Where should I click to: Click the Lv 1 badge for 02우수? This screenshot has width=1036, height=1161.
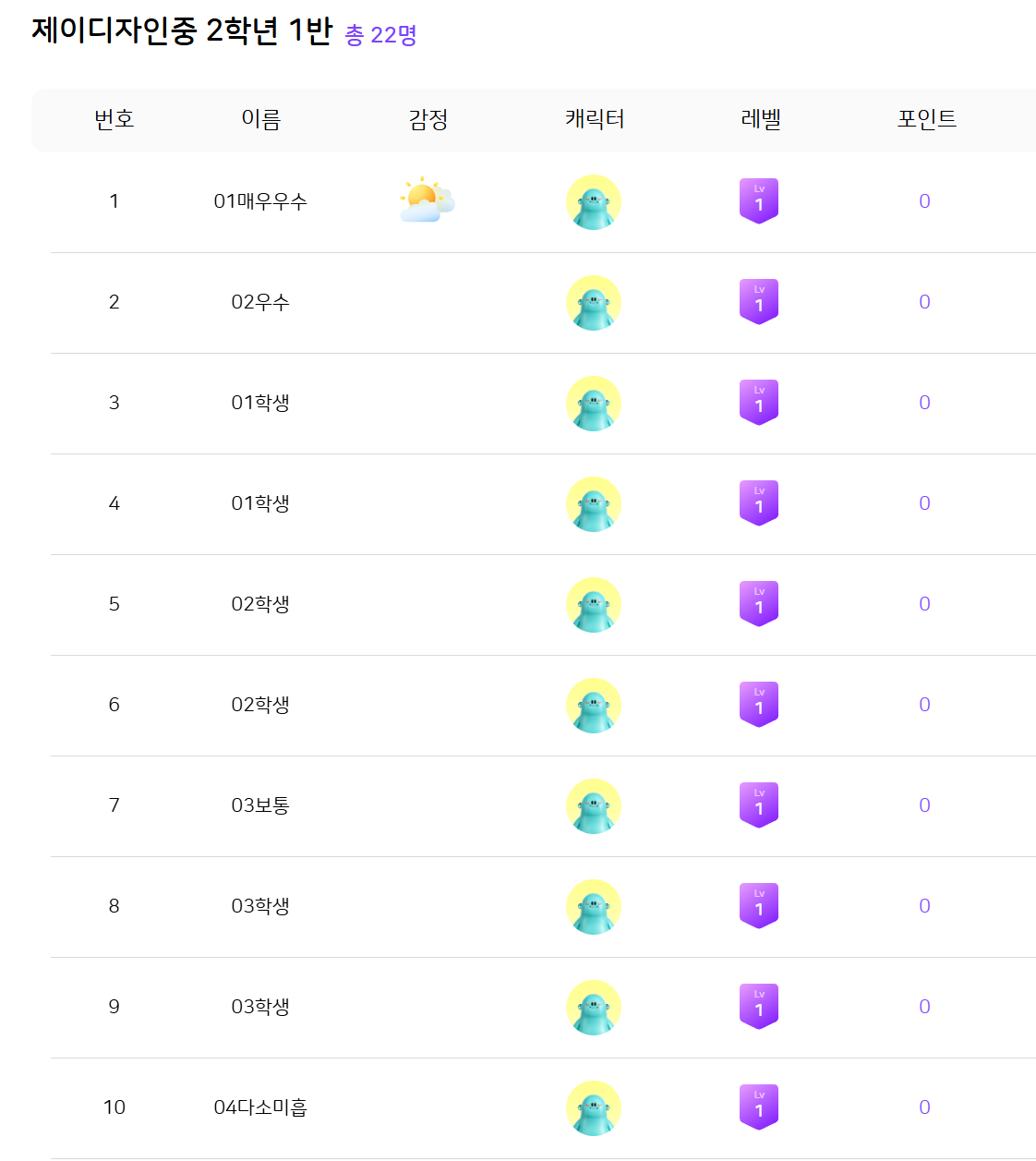coord(759,302)
